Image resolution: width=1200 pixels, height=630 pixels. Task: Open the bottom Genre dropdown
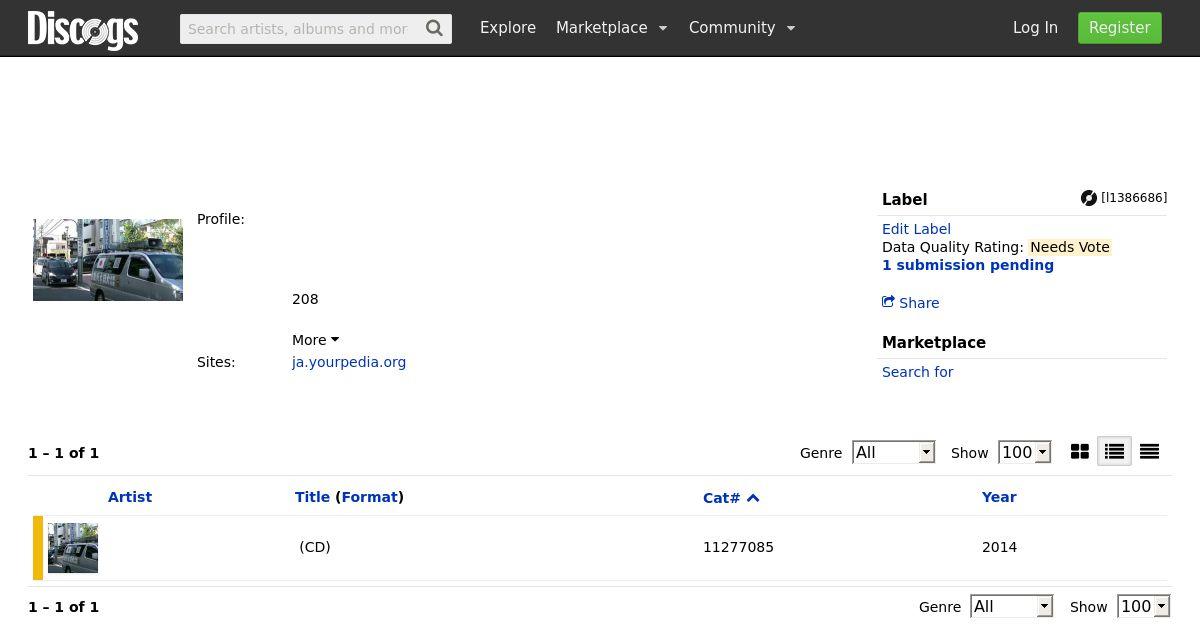click(x=1012, y=607)
